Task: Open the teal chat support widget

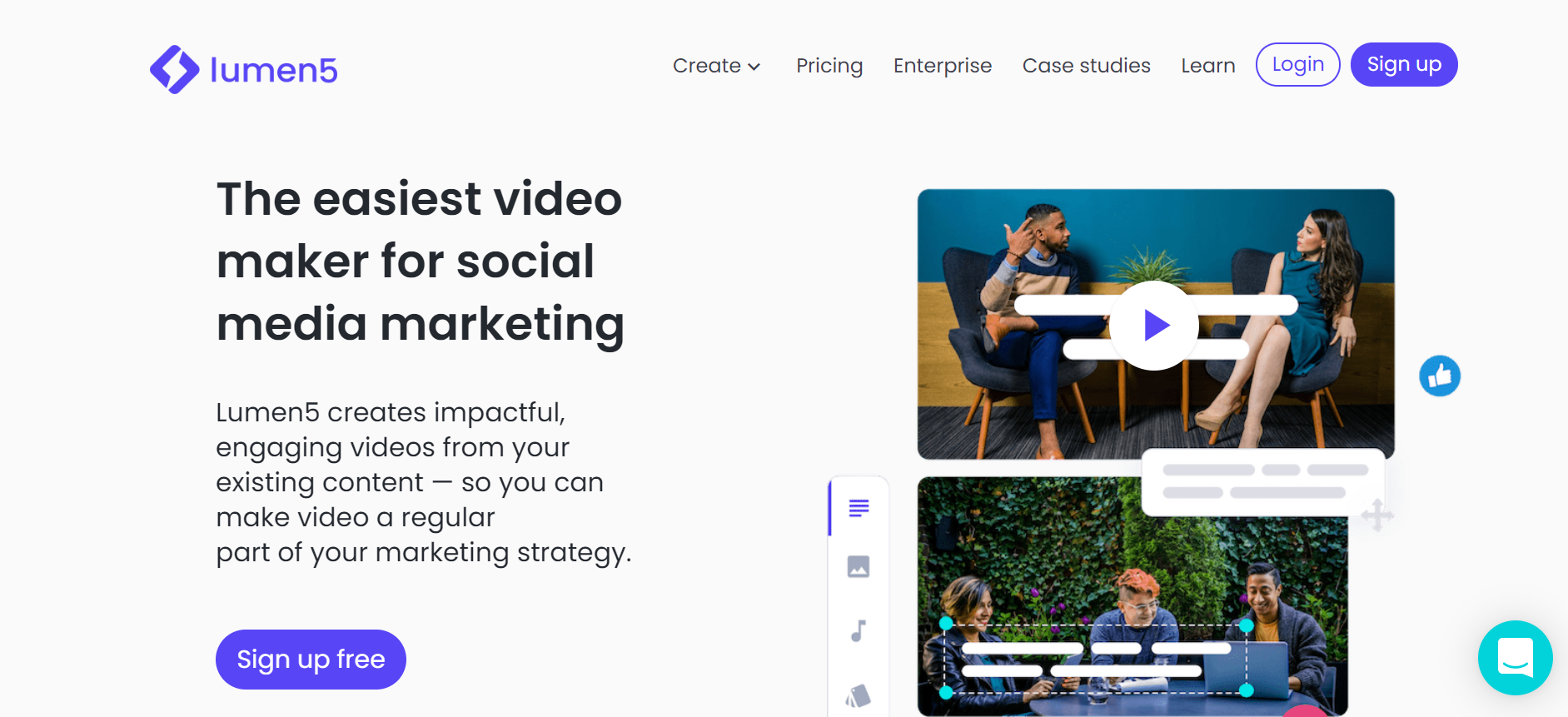Action: 1515,658
